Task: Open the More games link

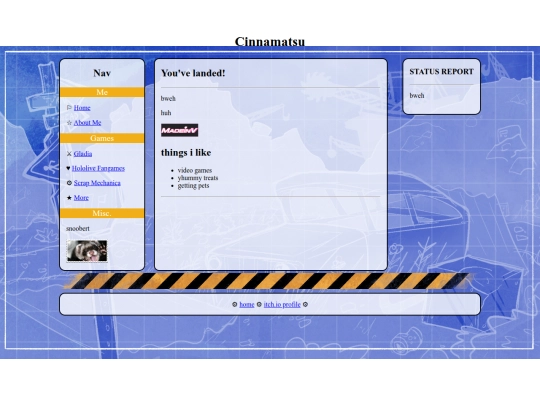Action: click(81, 198)
